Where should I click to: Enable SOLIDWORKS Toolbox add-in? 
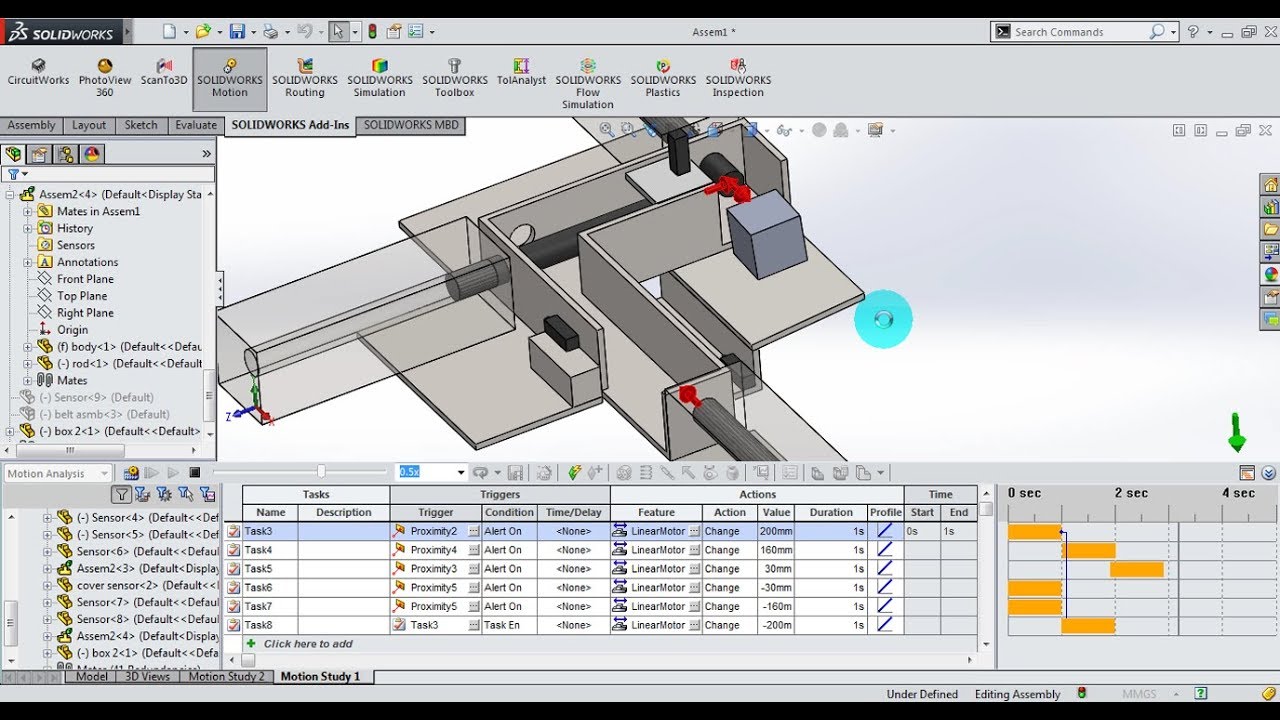click(454, 78)
